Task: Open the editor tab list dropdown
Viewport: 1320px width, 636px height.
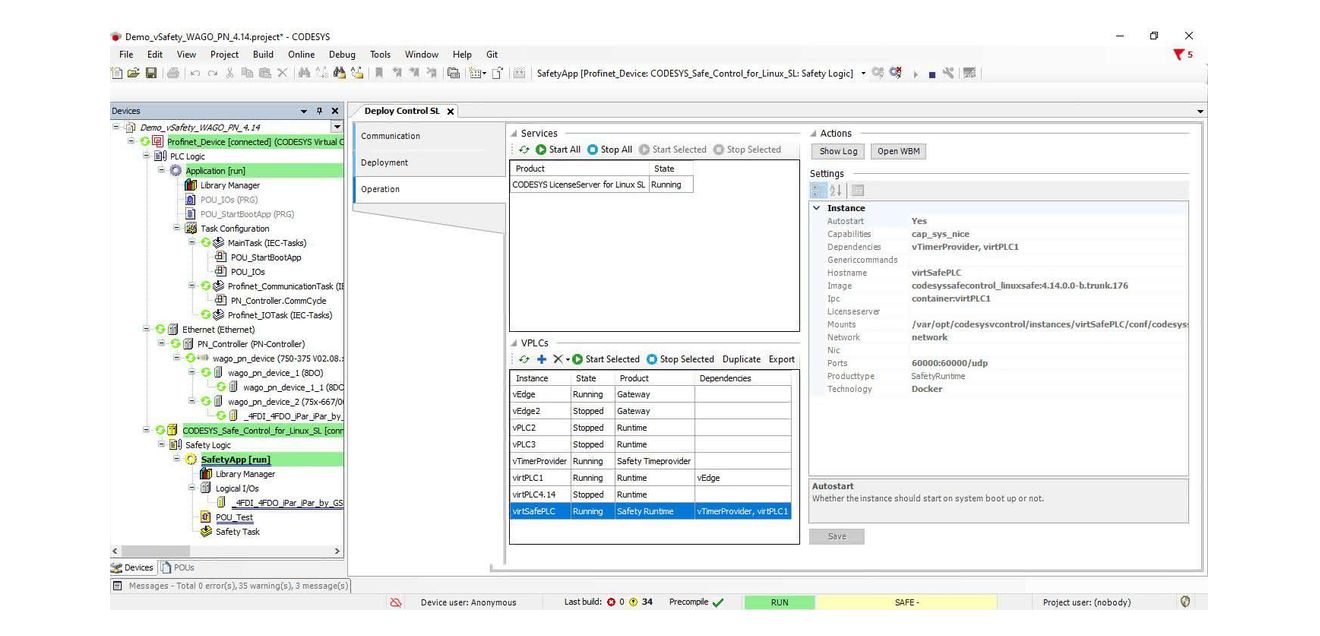Action: [1201, 111]
